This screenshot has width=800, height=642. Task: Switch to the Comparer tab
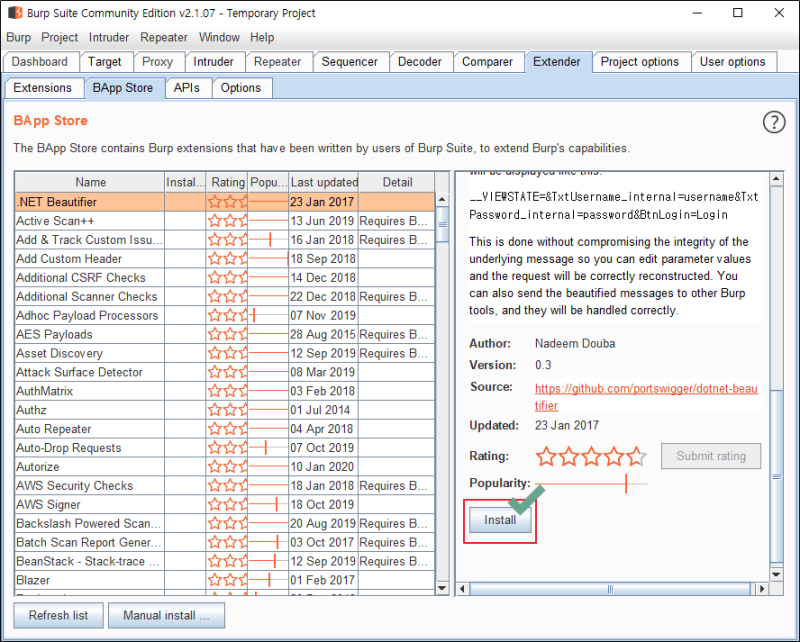pyautogui.click(x=487, y=62)
